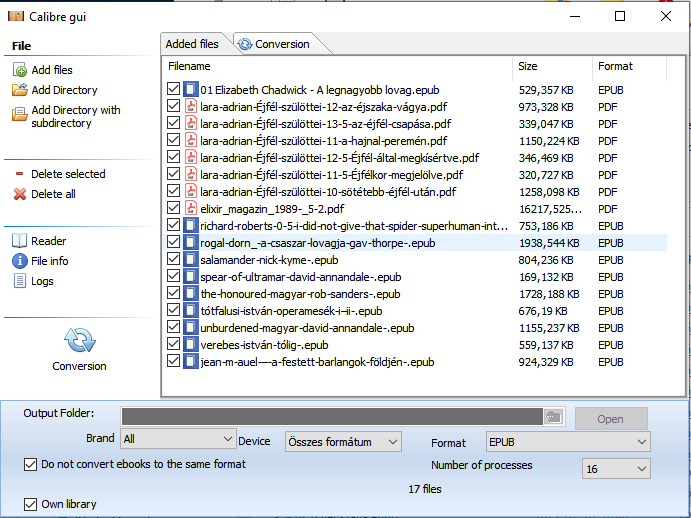Select the verebes-istván-tólig-.epub filename
Viewport: 691px width, 518px height.
pyautogui.click(x=264, y=345)
